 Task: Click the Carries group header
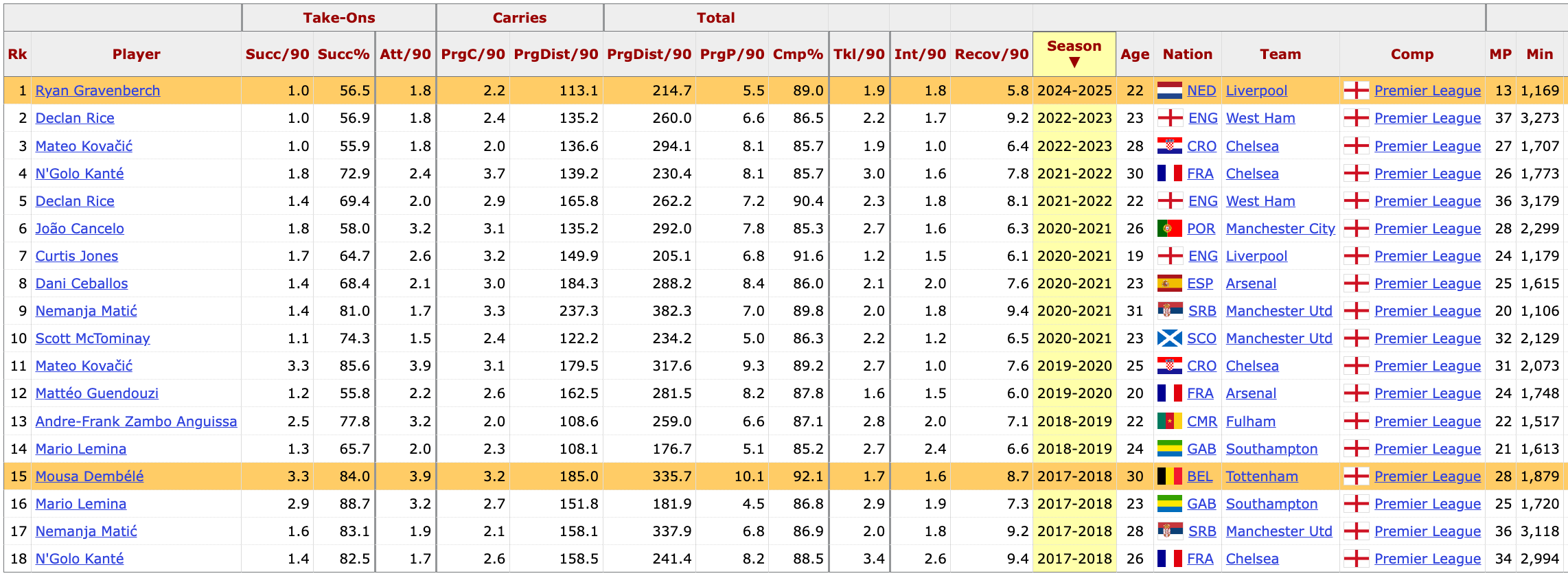tap(520, 18)
